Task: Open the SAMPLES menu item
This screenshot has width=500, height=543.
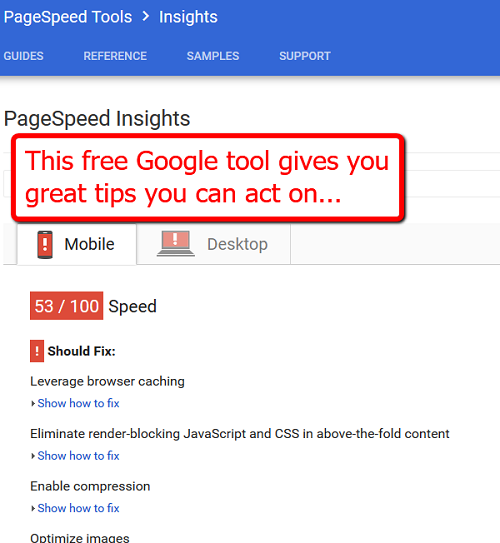Action: [213, 56]
